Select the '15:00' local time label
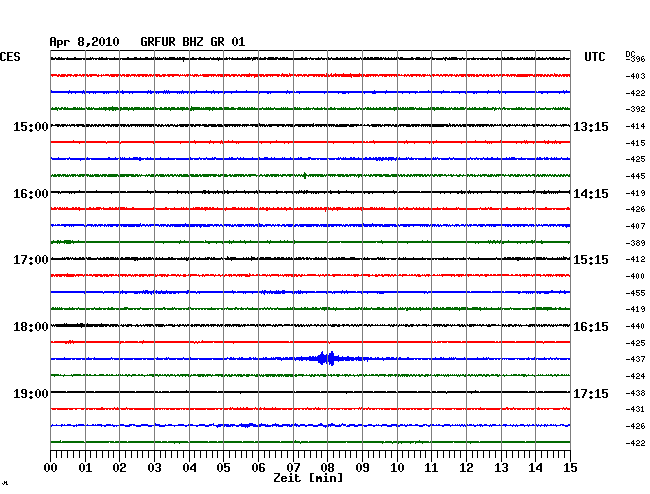This screenshot has width=650, height=494. coord(31,126)
